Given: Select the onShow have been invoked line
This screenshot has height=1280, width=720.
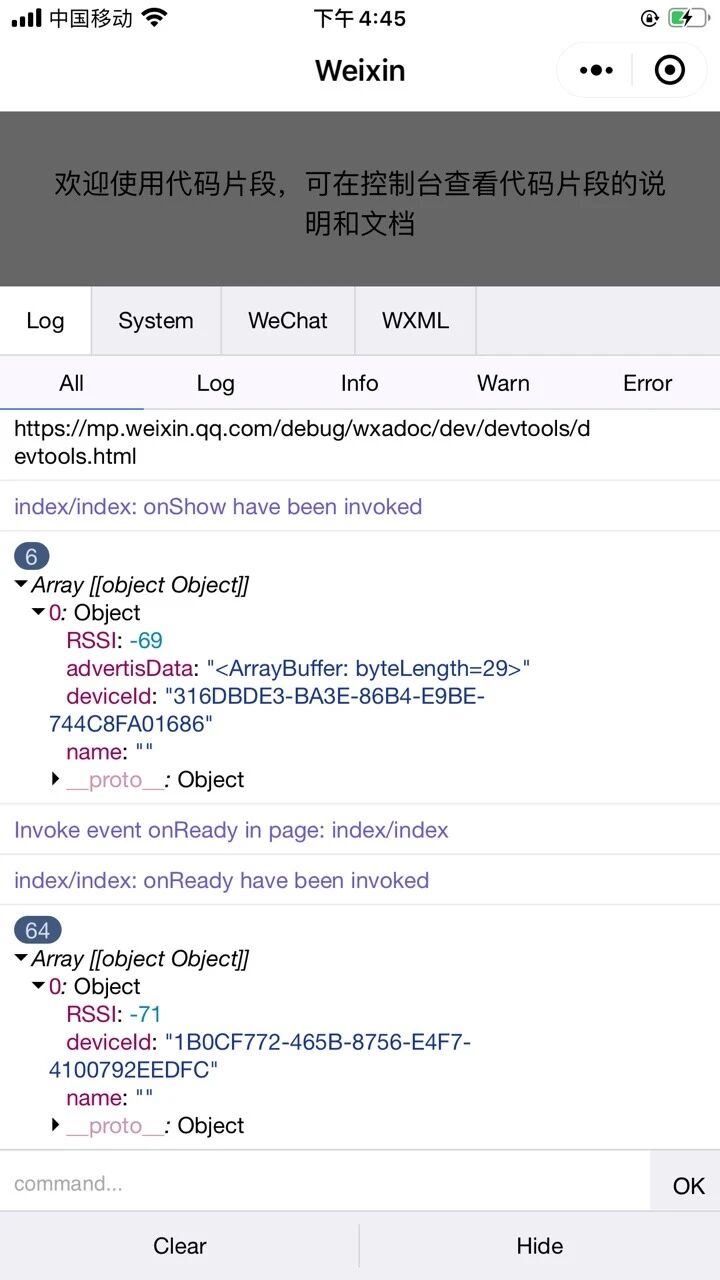Looking at the screenshot, I should pos(218,507).
